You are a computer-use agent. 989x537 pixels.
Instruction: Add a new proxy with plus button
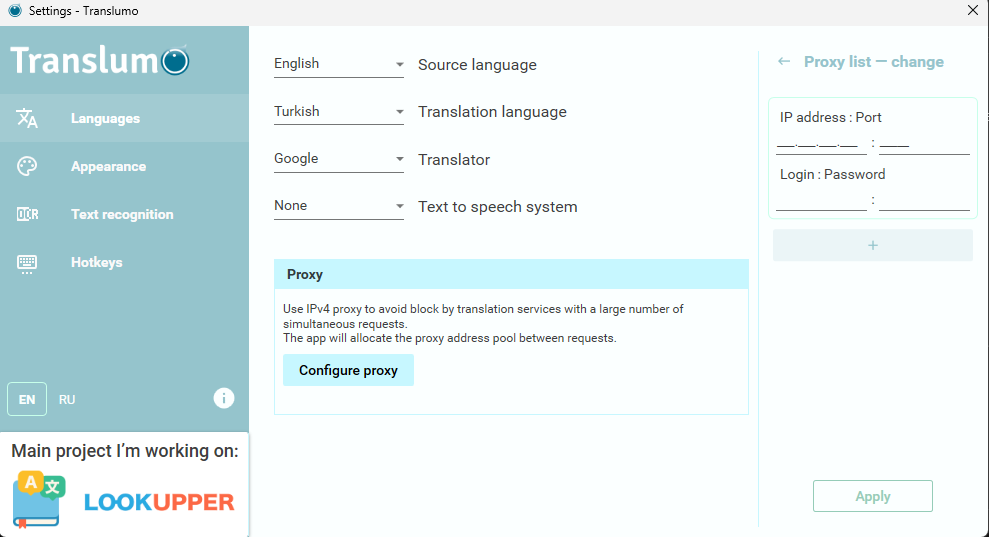873,245
